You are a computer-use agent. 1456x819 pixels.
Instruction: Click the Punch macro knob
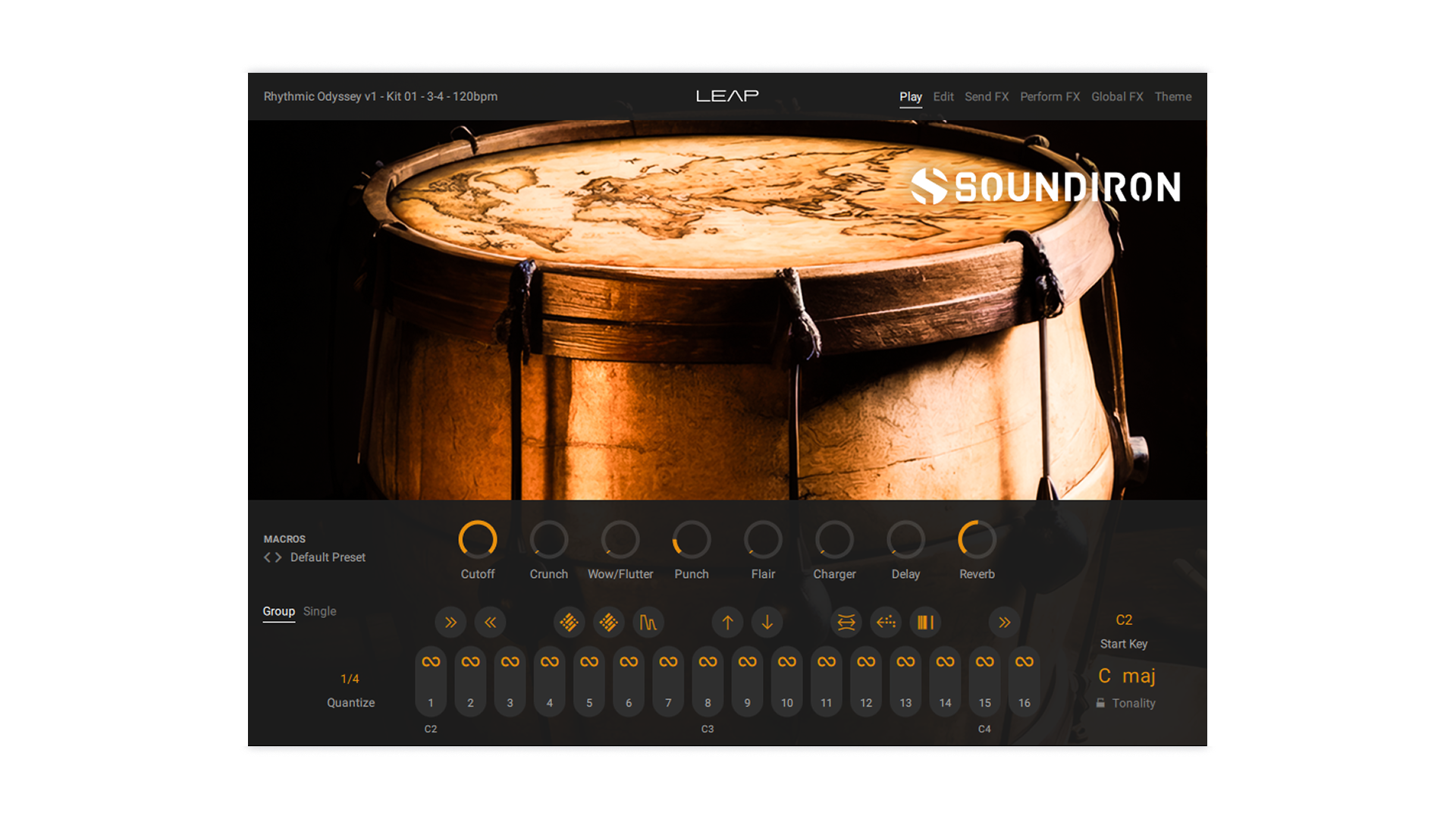point(692,540)
